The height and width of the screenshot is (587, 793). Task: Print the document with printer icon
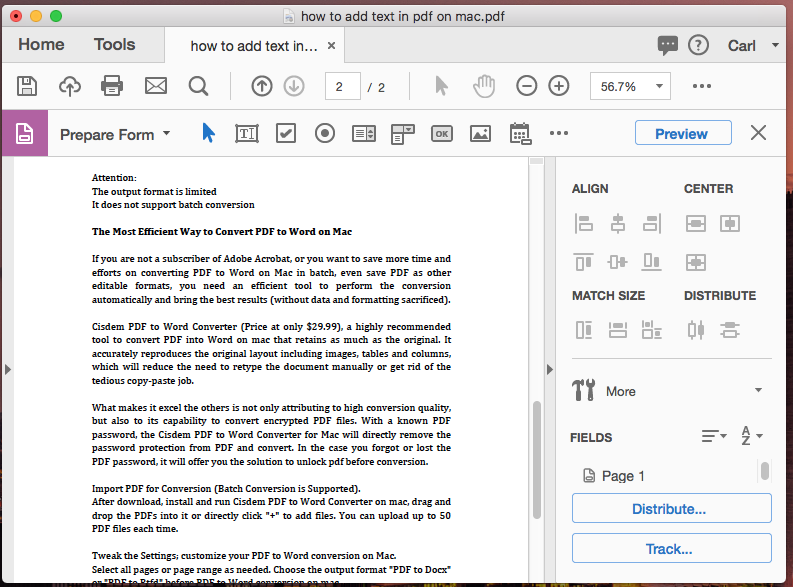pos(112,86)
